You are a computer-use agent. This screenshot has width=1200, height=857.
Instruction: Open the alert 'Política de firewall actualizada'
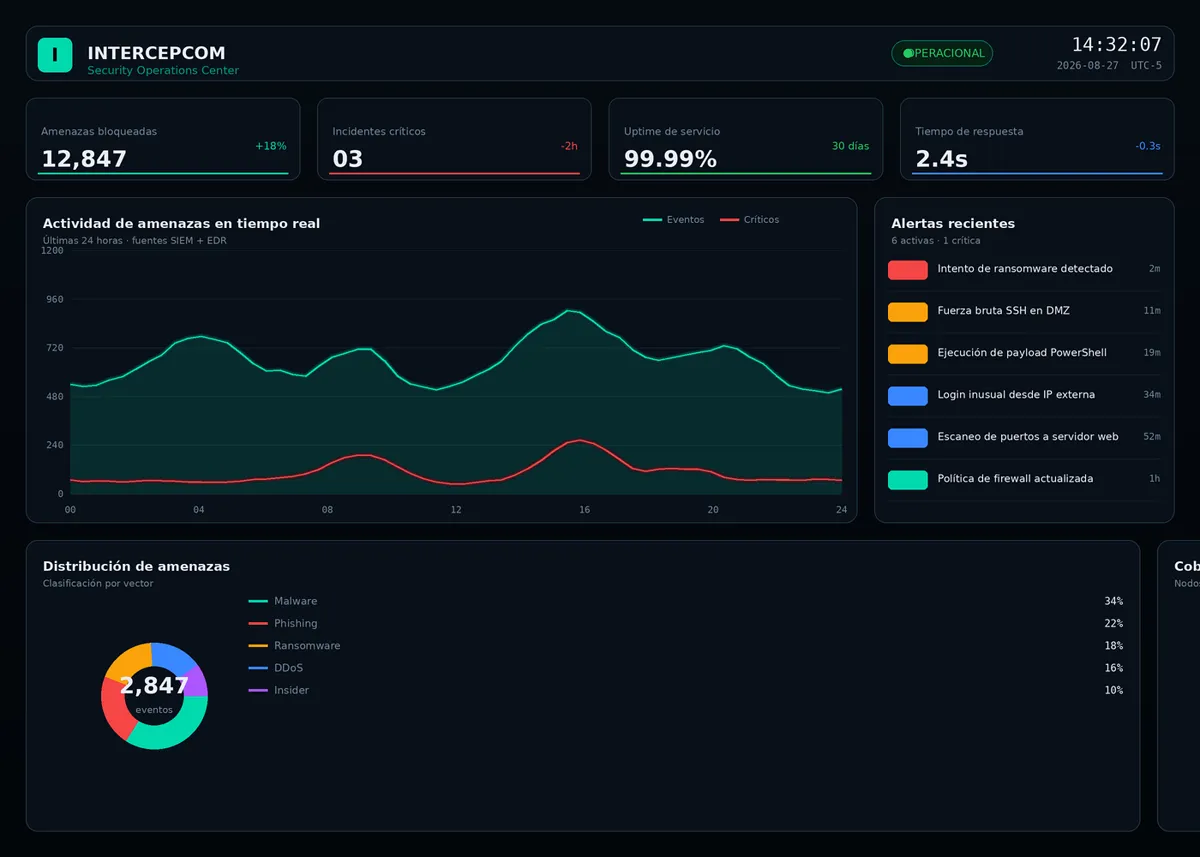pyautogui.click(x=1024, y=479)
